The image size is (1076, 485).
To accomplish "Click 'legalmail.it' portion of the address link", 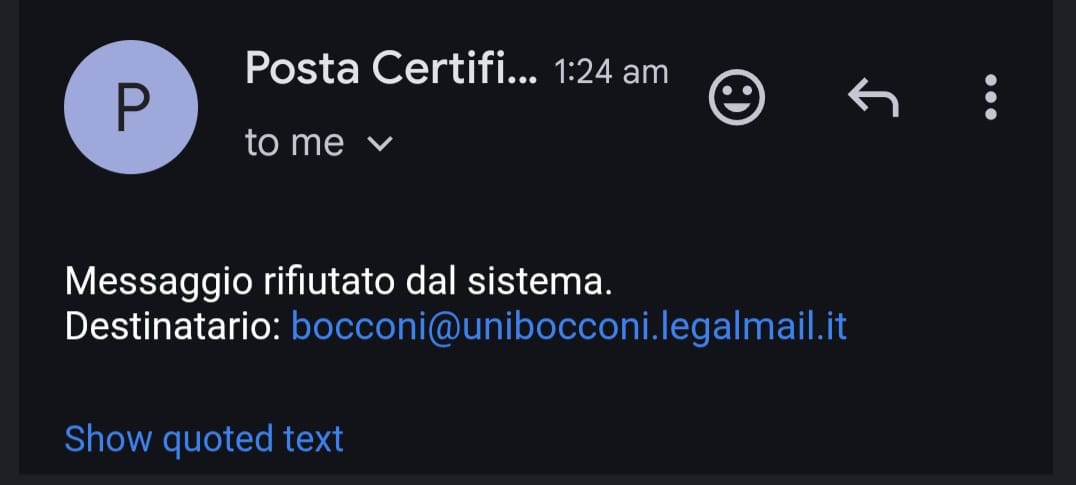I will tap(753, 327).
